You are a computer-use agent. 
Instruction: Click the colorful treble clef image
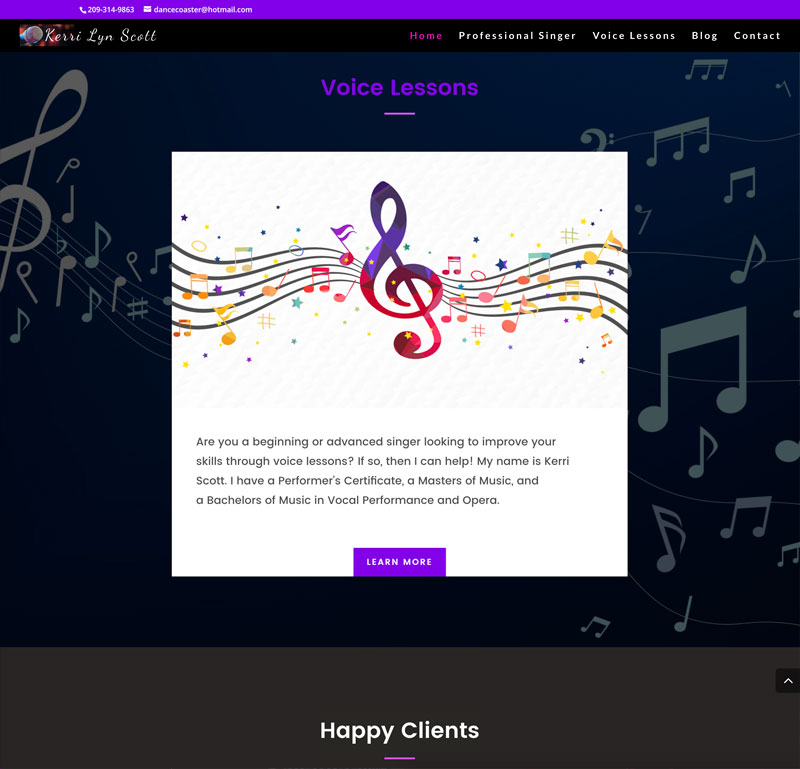pyautogui.click(x=399, y=280)
